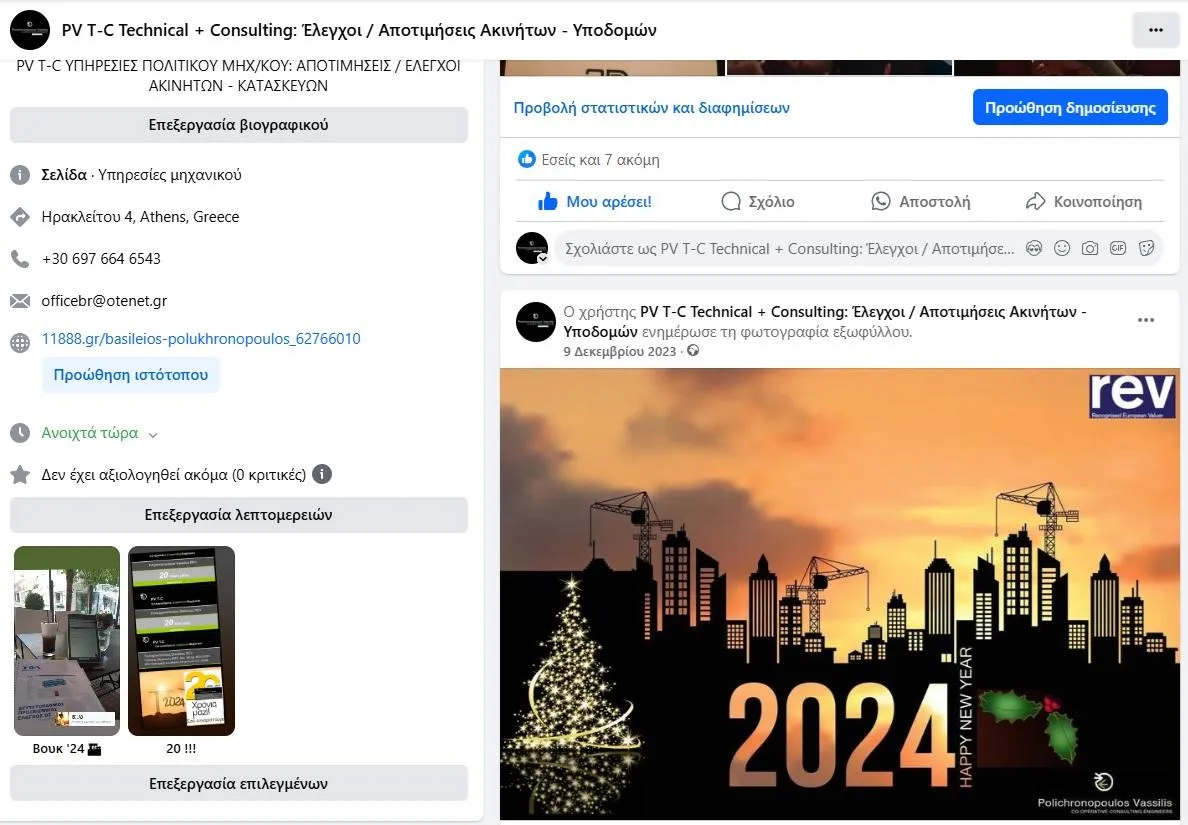Open the emoji picker in comment box
This screenshot has height=825, width=1188.
1062,248
